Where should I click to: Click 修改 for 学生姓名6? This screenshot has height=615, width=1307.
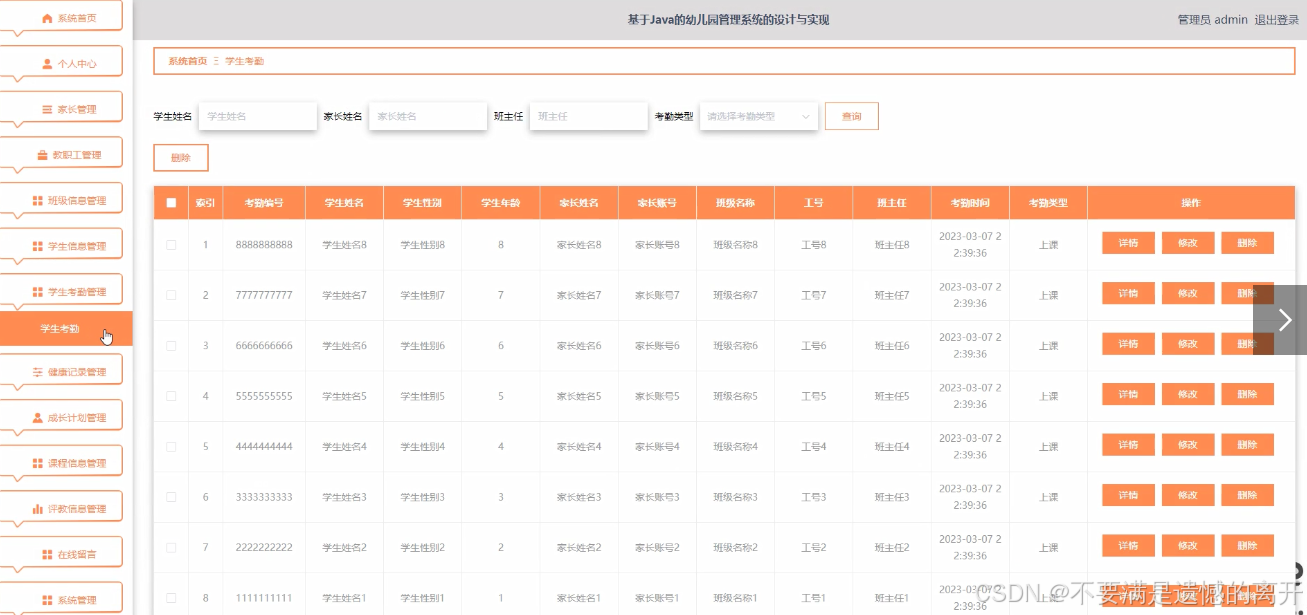pos(1188,344)
